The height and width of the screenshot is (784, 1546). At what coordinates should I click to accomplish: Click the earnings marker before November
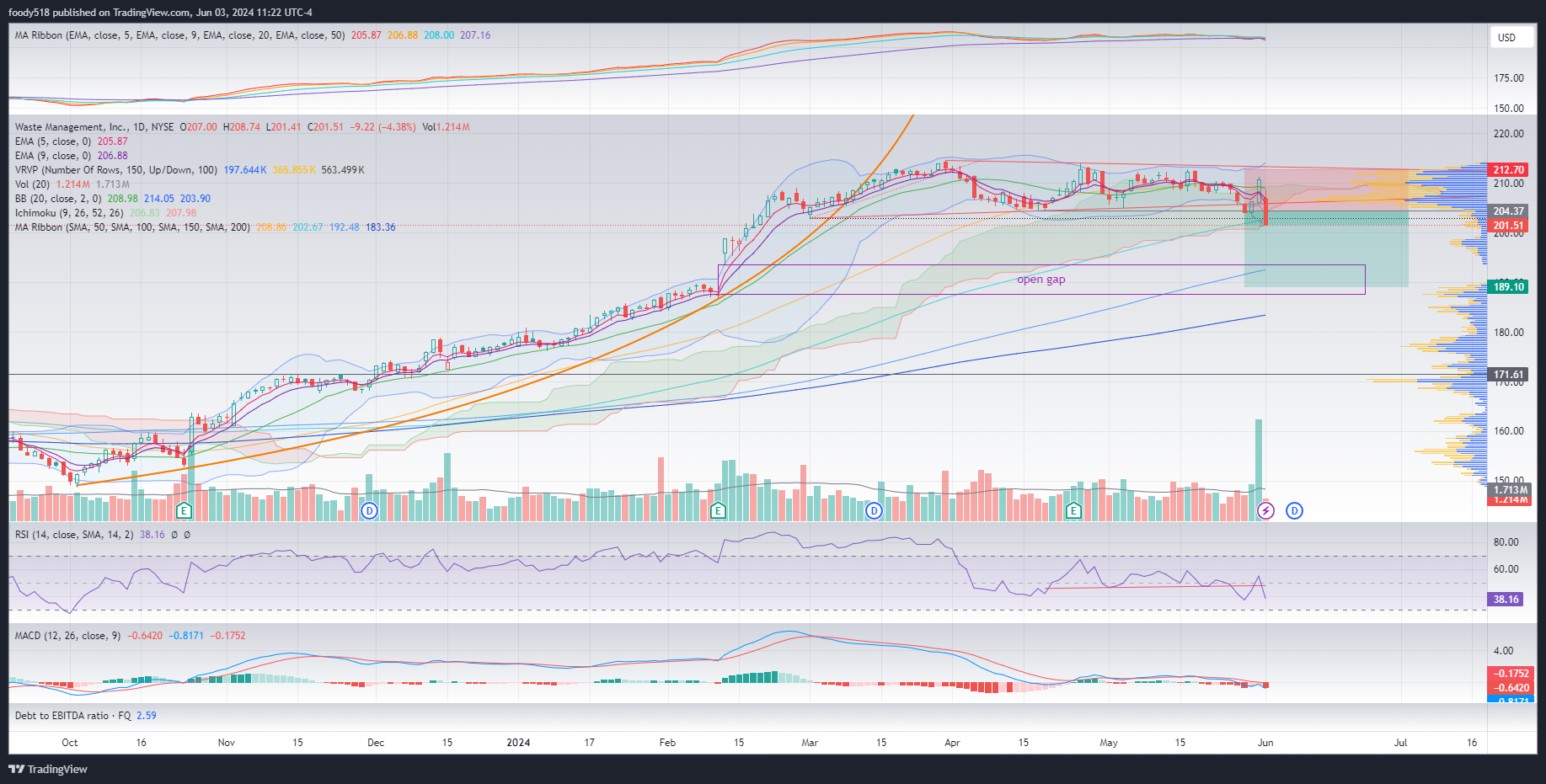point(184,510)
